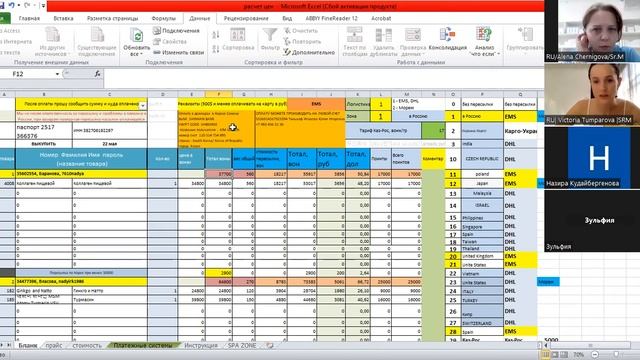
Task: Click the Undo icon in quick access toolbar
Action: tap(12, 5)
